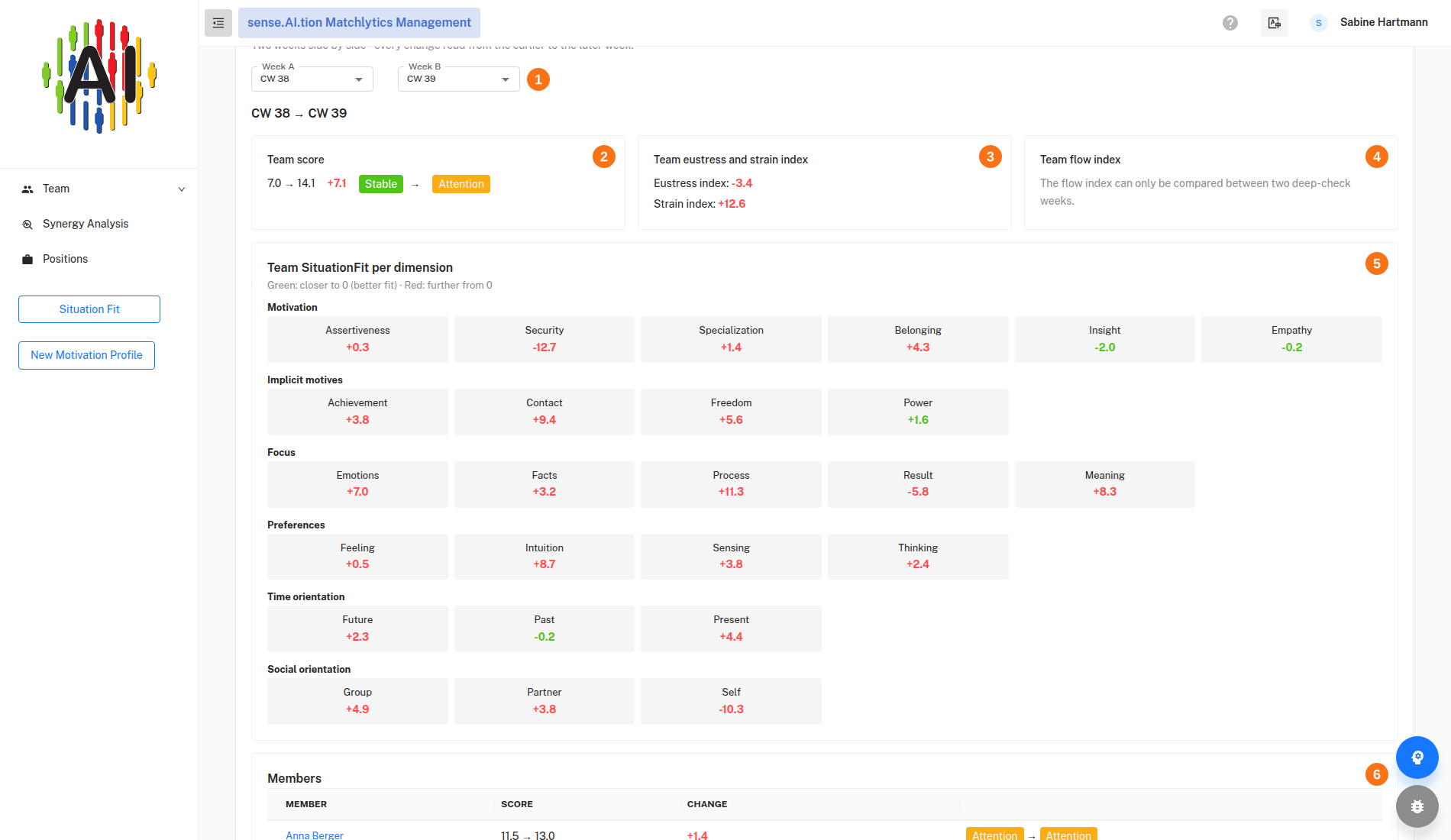Click the Team score change +7.1
The height and width of the screenshot is (840, 1451).
[x=337, y=183]
